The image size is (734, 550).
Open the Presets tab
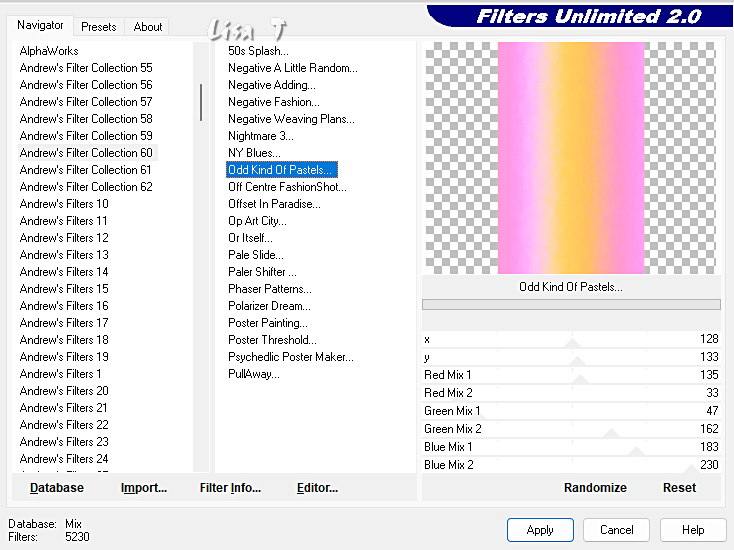tap(98, 27)
